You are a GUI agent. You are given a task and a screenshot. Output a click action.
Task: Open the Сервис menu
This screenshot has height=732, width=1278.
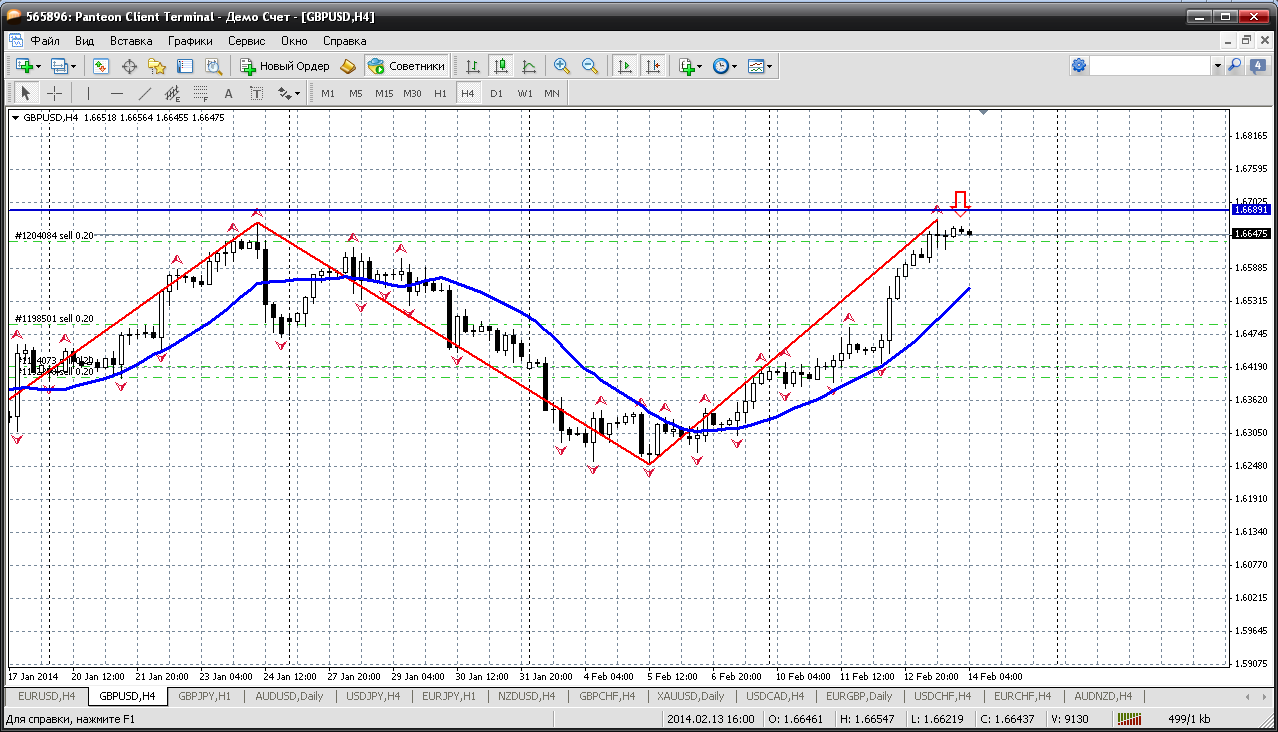point(246,41)
